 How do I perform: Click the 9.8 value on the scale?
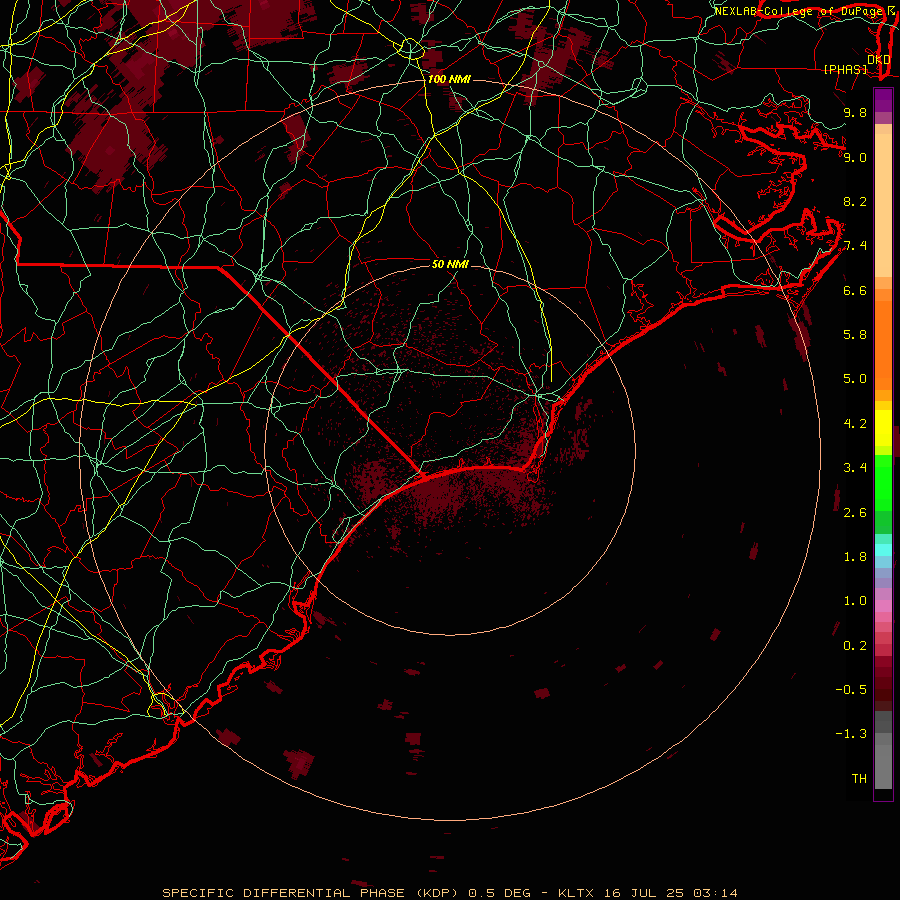[855, 112]
